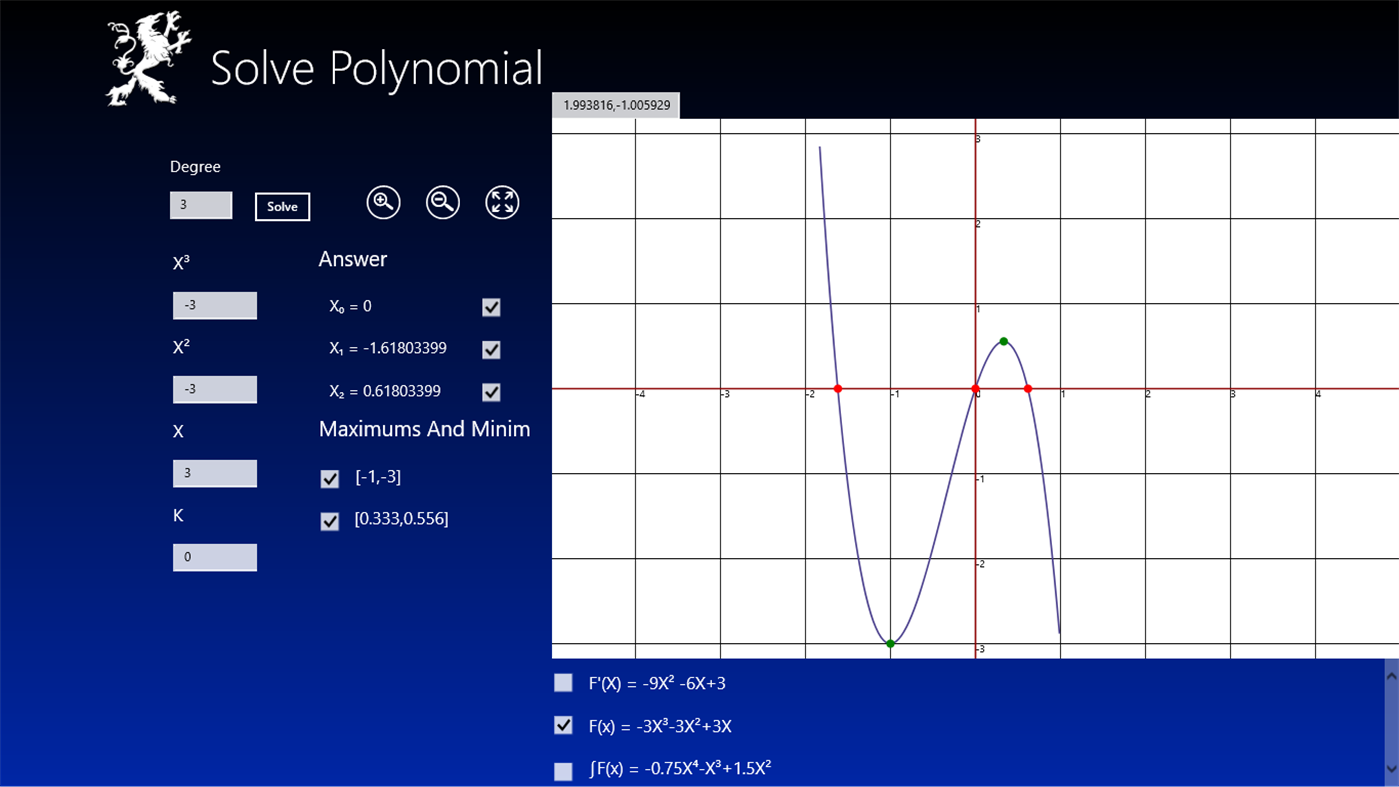Select the X³ coefficient field
Screen dimensions: 1399x787
tap(214, 305)
